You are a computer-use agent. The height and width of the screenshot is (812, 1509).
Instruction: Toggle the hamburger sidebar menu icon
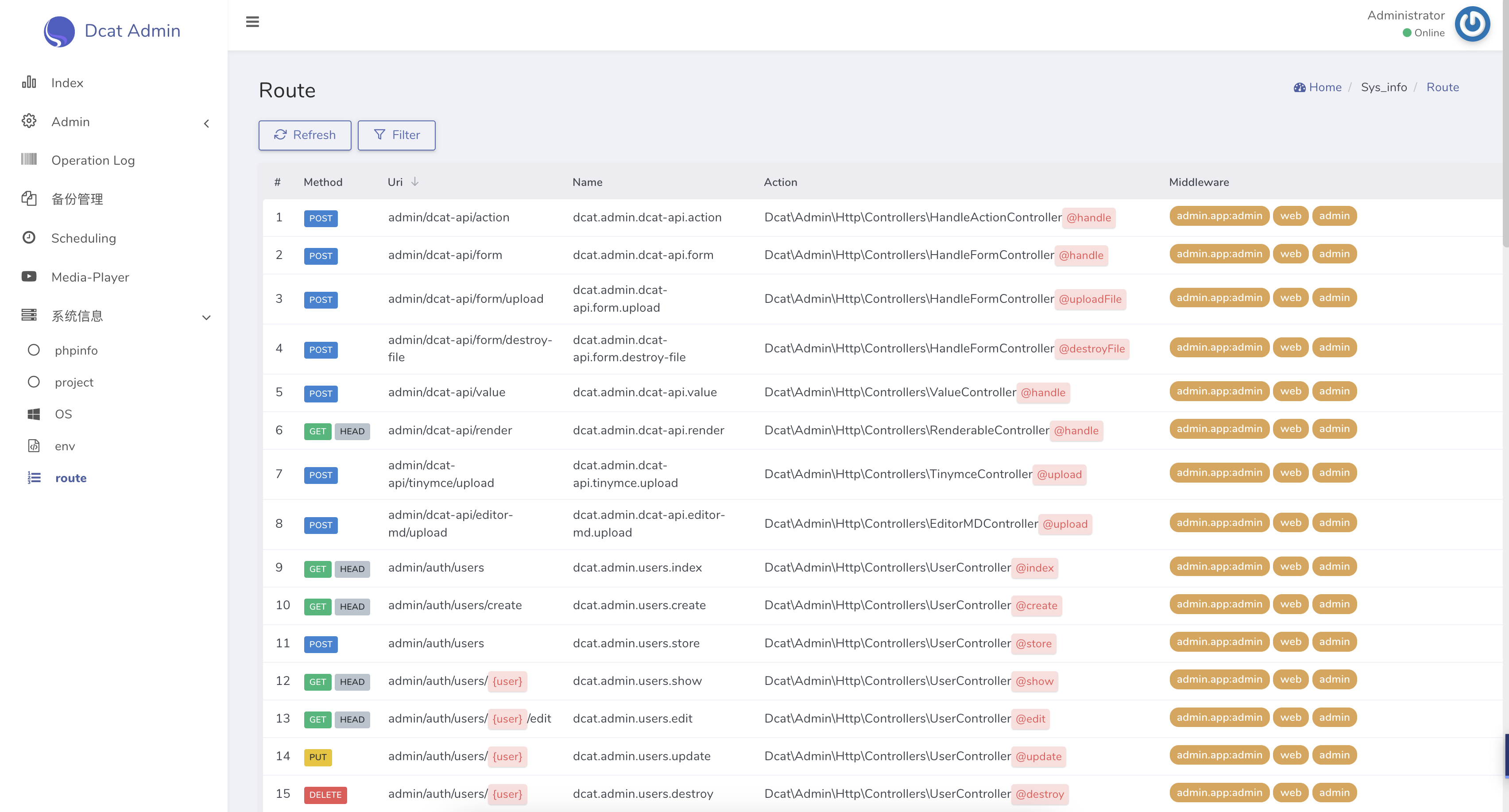tap(252, 22)
